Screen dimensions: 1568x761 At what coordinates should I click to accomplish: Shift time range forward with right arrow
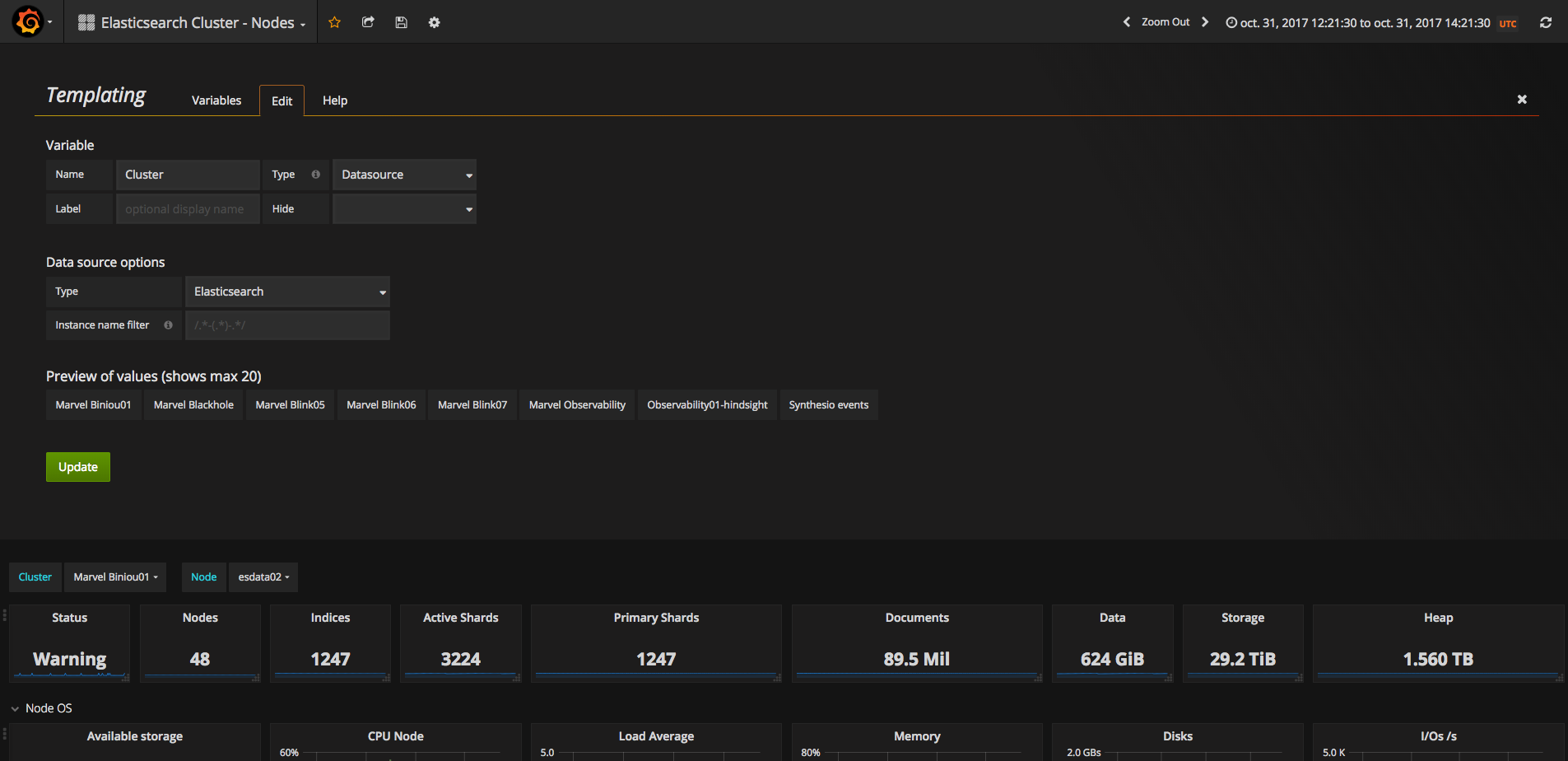[x=1205, y=22]
